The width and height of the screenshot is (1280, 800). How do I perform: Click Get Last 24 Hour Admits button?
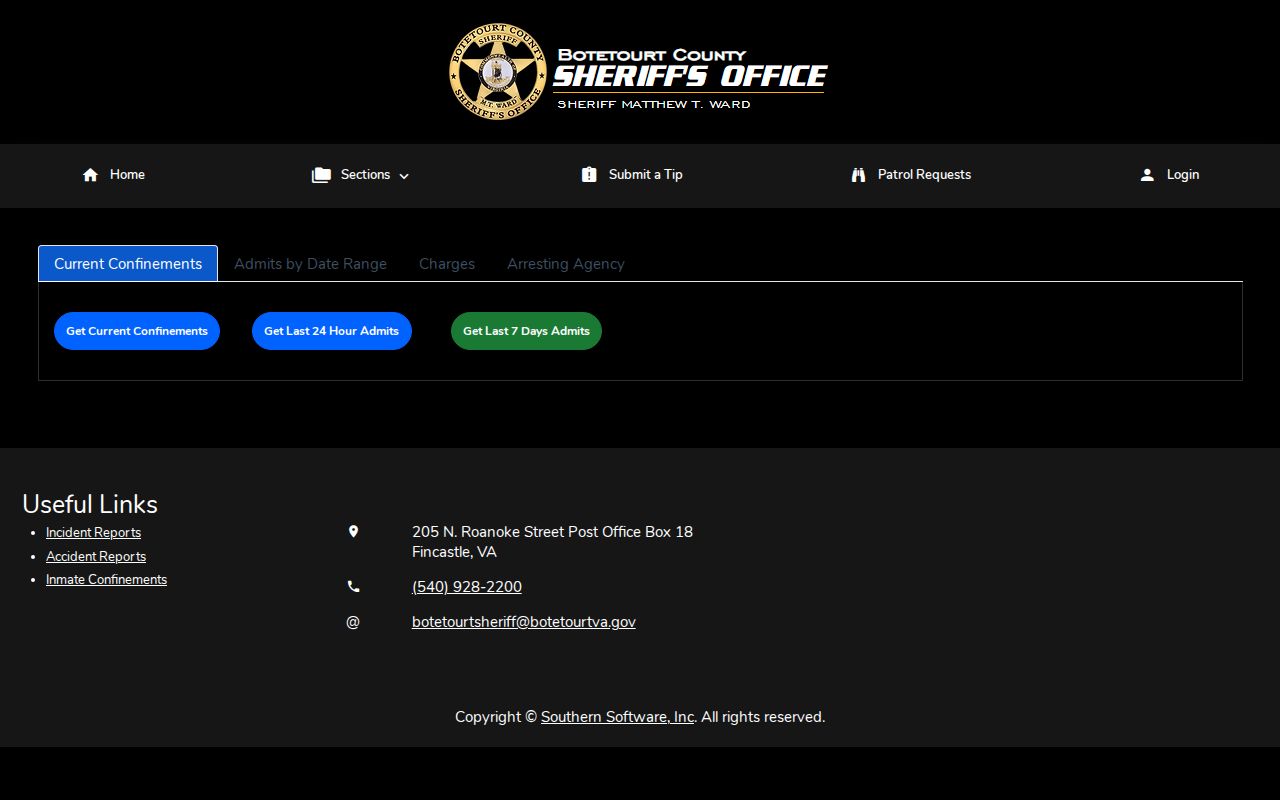[x=332, y=331]
